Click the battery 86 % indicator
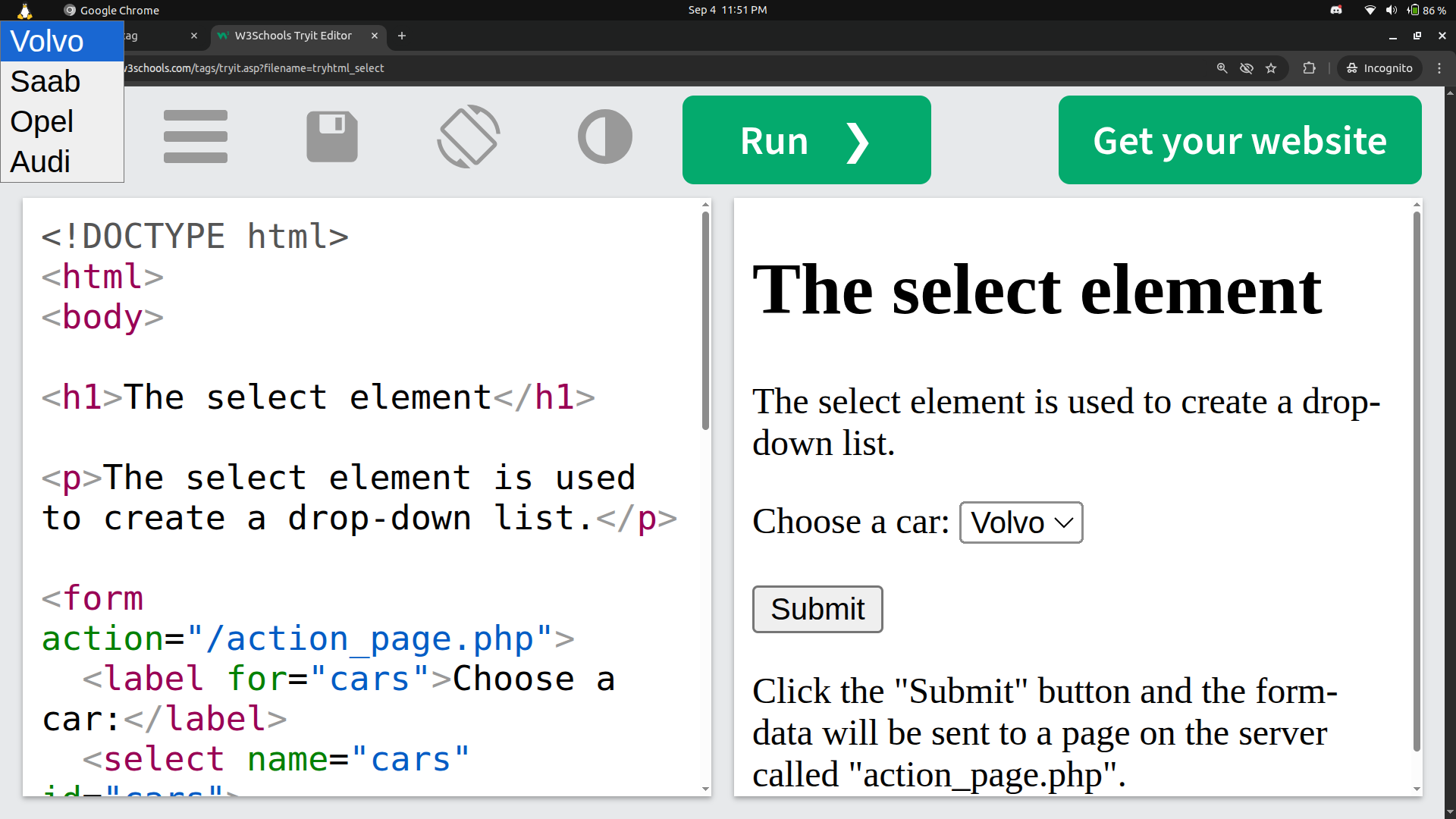 [1426, 10]
